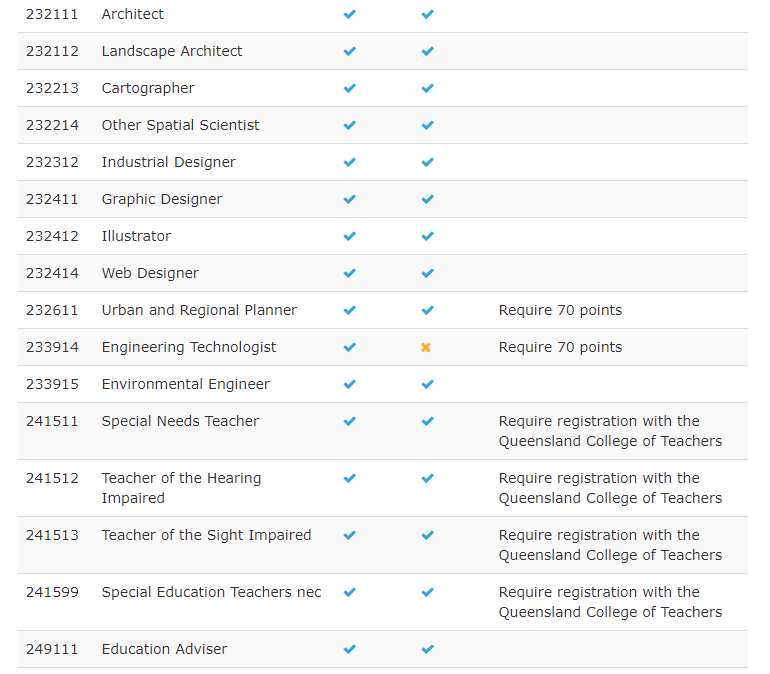Viewport: 770px width, 674px height.
Task: Click the Other Spatial Scientist occupation name
Action: coord(180,125)
